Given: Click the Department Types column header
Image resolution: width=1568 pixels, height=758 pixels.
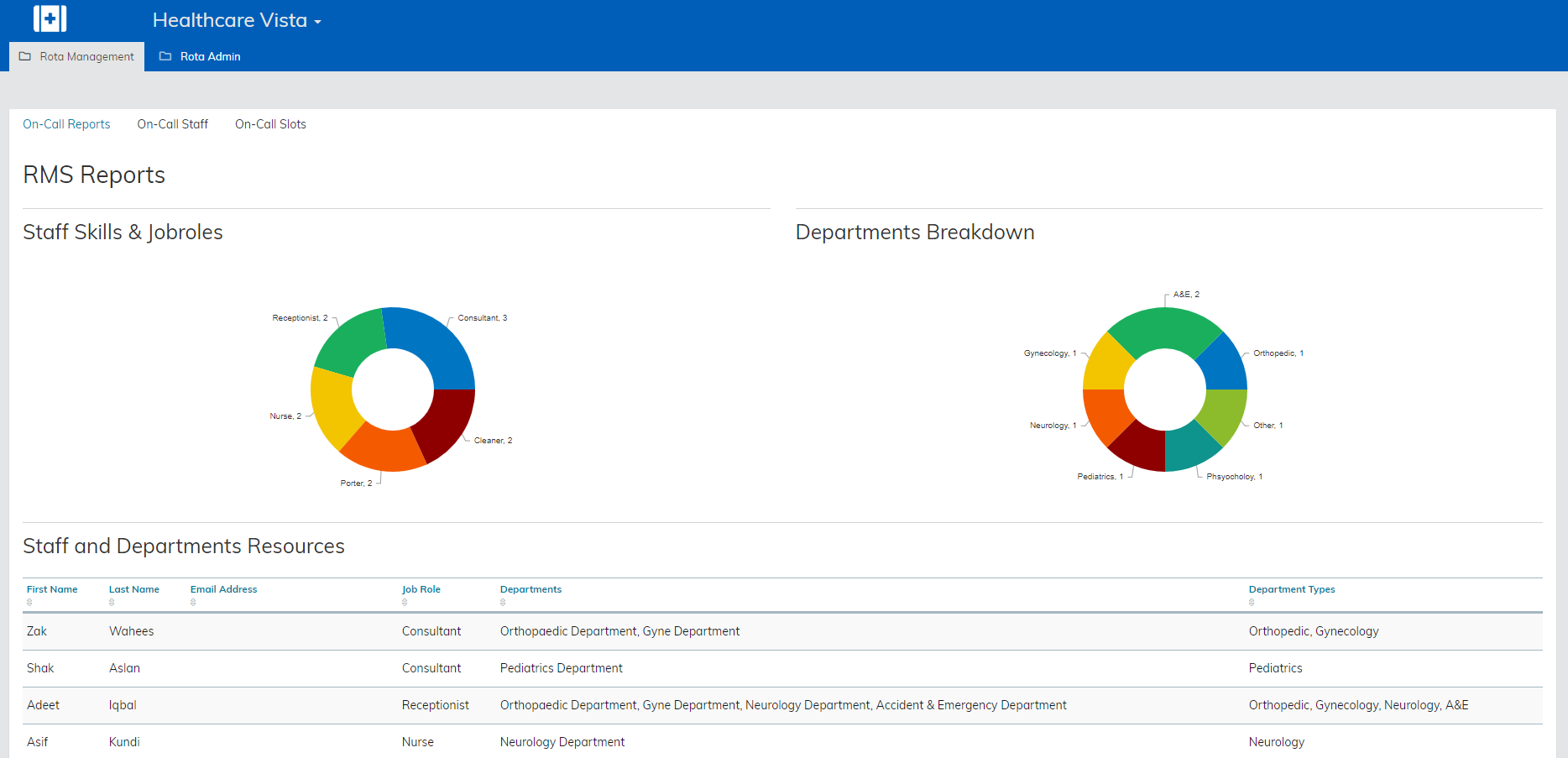Looking at the screenshot, I should (1291, 589).
